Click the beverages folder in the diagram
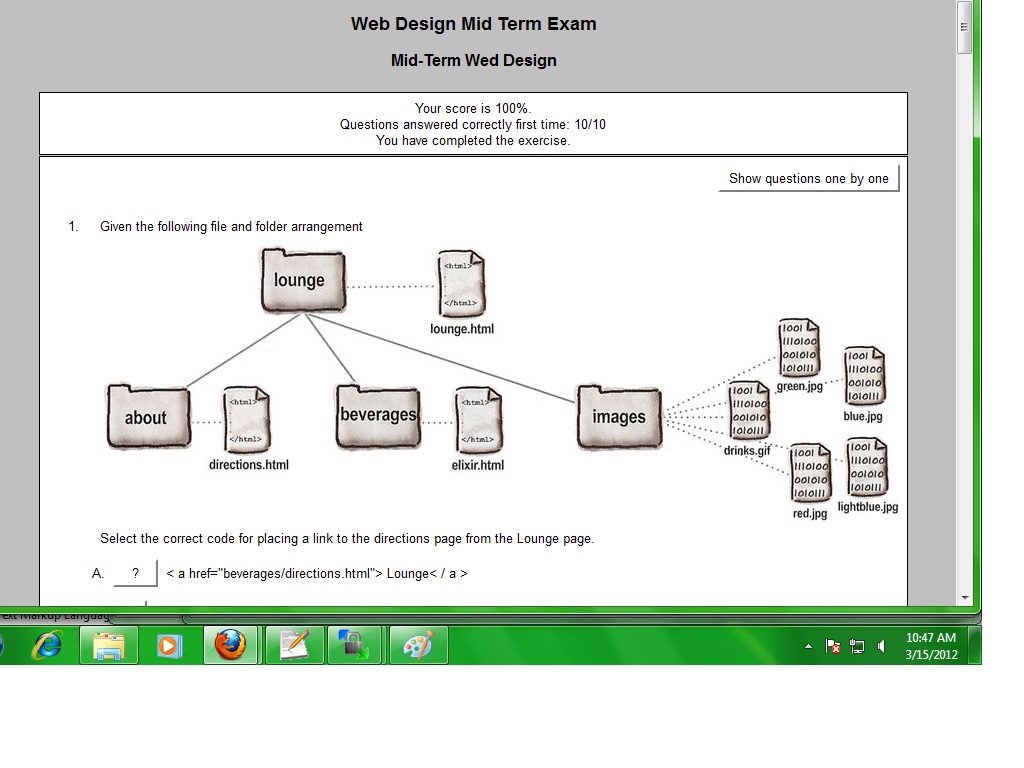This screenshot has width=1024, height=768. pos(377,416)
